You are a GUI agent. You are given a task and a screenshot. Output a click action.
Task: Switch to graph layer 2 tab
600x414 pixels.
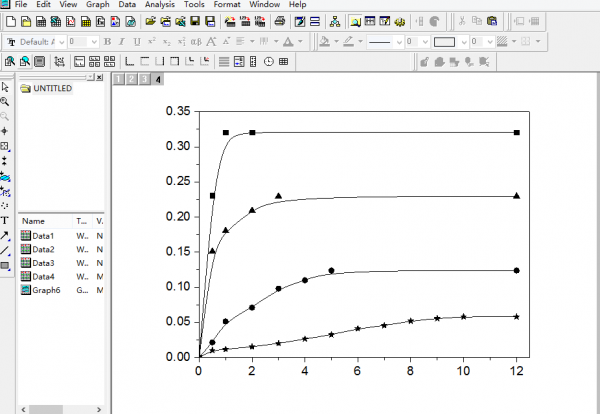pos(132,79)
